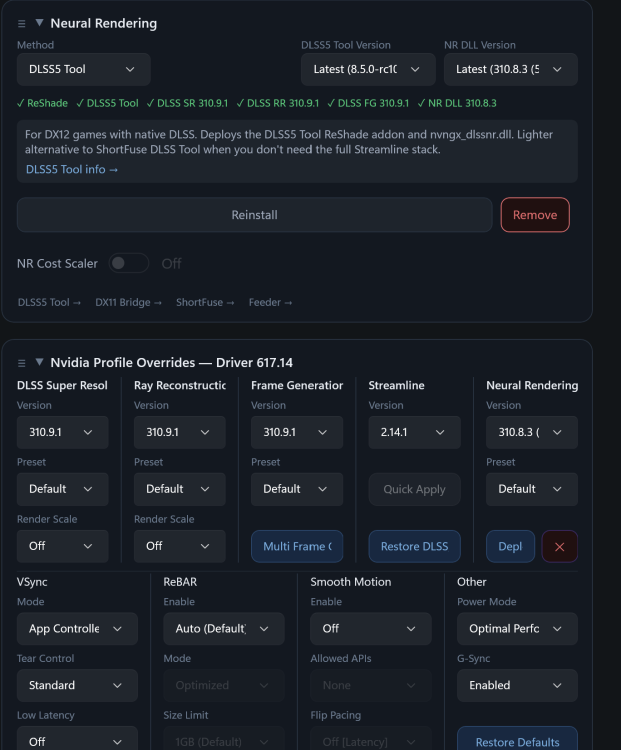Click the red Remove button
This screenshot has width=621, height=750.
point(535,215)
